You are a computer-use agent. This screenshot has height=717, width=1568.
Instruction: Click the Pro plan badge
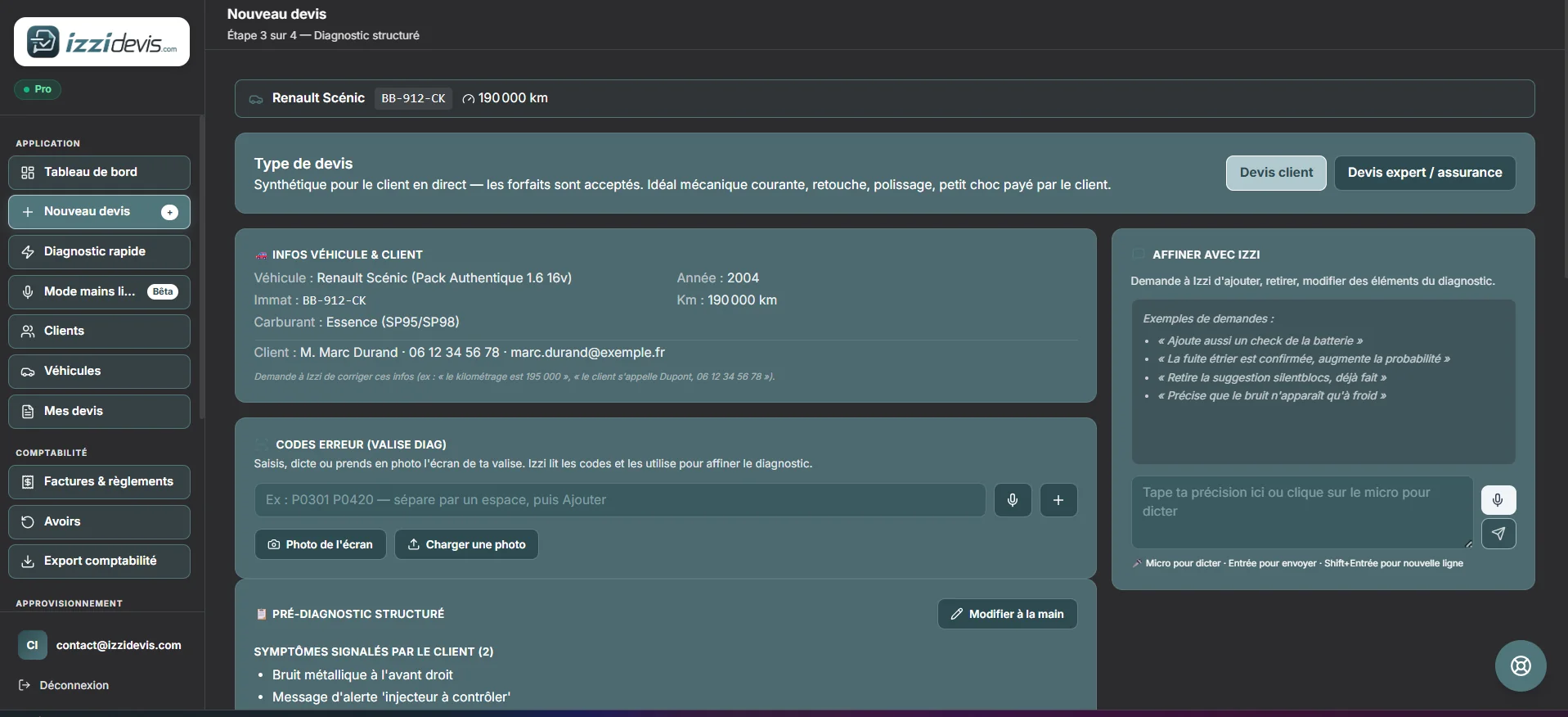pos(38,89)
